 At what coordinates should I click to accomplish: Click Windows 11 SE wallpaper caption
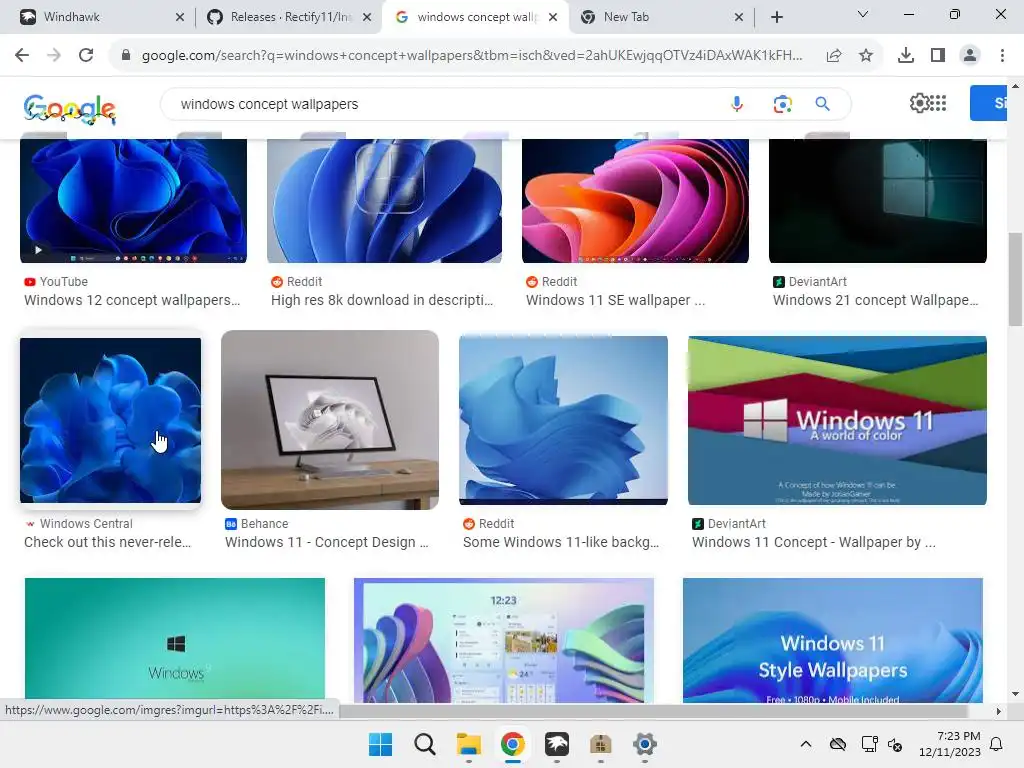tap(615, 300)
